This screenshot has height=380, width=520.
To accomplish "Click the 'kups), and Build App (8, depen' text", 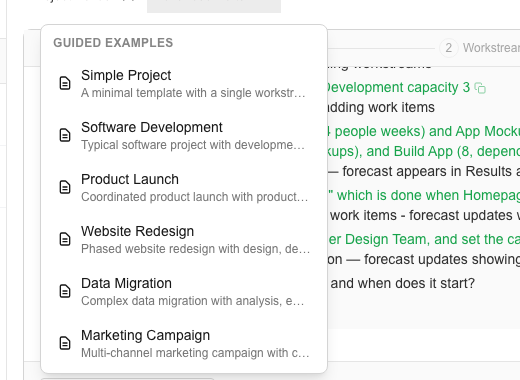I will (x=424, y=151).
